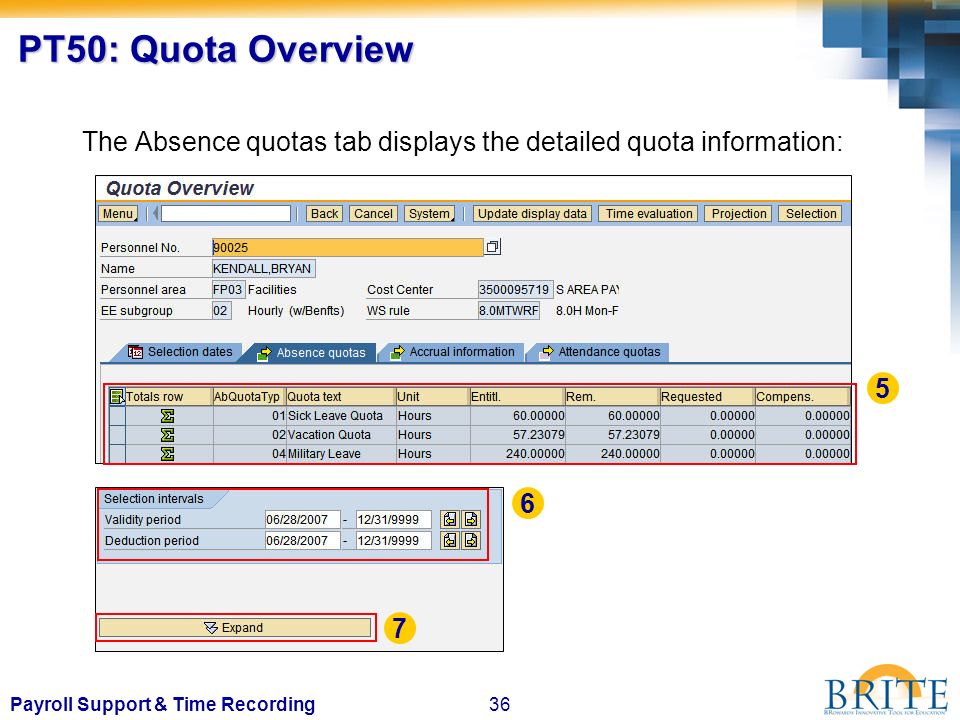Viewport: 960px width, 720px height.
Task: Switch to the Absence quotas tab
Action: (x=311, y=353)
